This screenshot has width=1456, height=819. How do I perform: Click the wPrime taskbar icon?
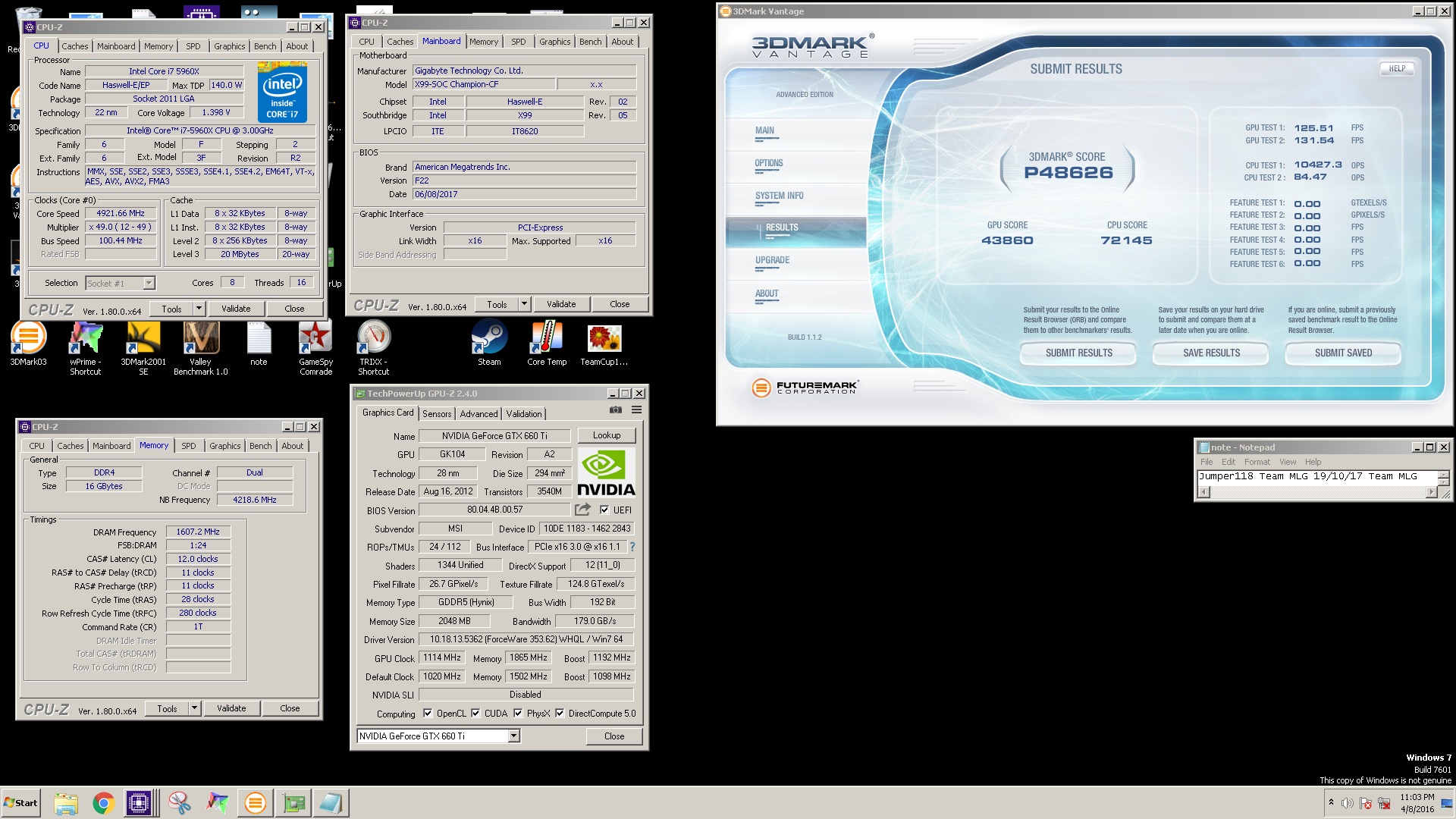pyautogui.click(x=218, y=803)
